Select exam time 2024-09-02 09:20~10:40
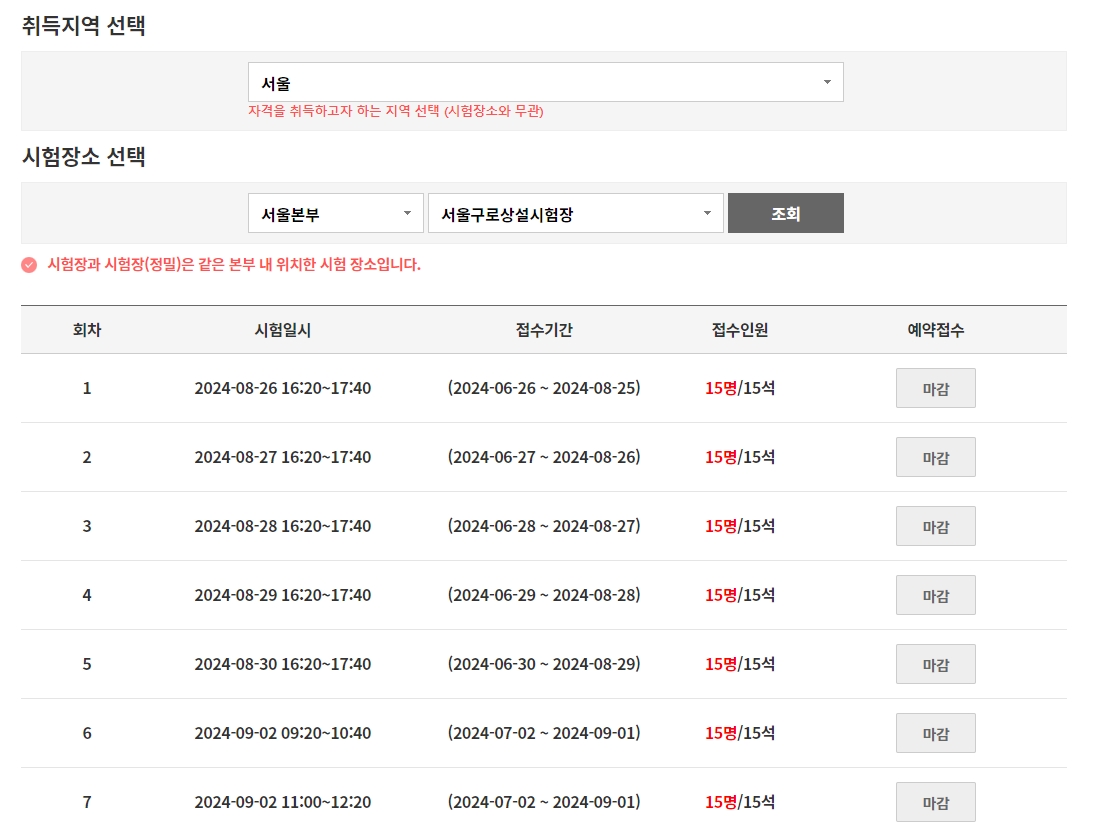Image resolution: width=1097 pixels, height=832 pixels. [x=283, y=733]
